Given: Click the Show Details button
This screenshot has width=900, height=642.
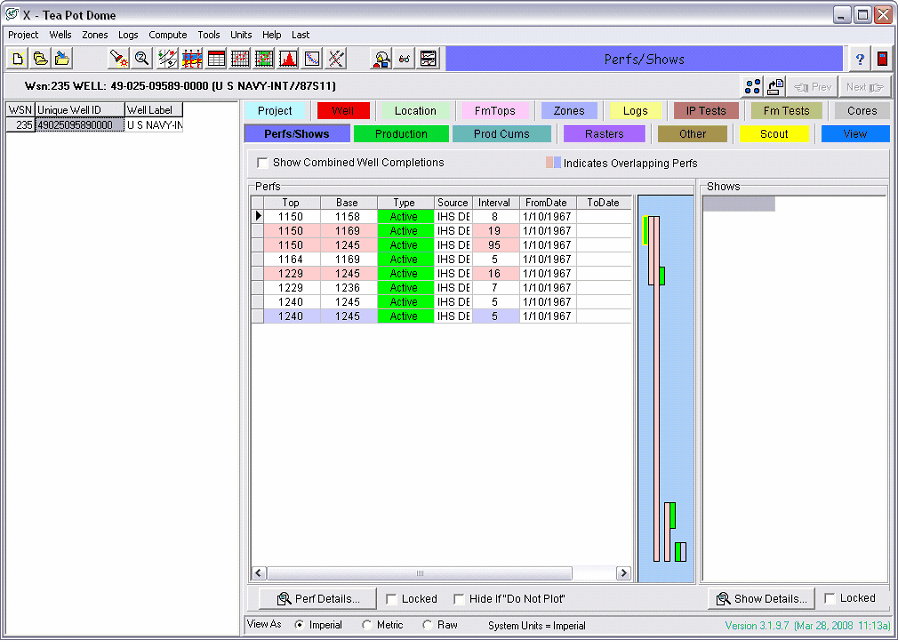Looking at the screenshot, I should (761, 598).
